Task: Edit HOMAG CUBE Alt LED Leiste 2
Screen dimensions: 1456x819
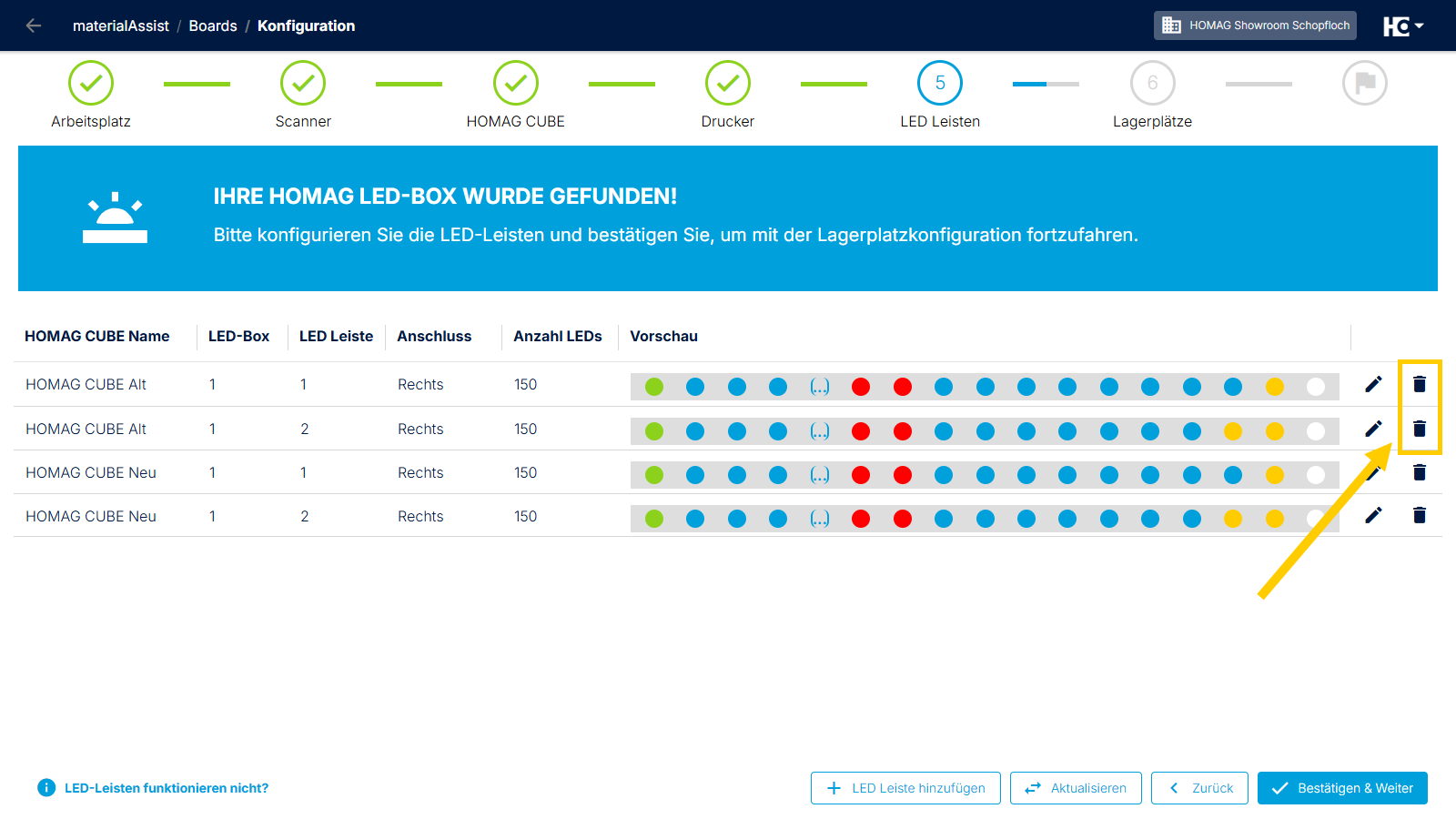Action: tap(1373, 428)
